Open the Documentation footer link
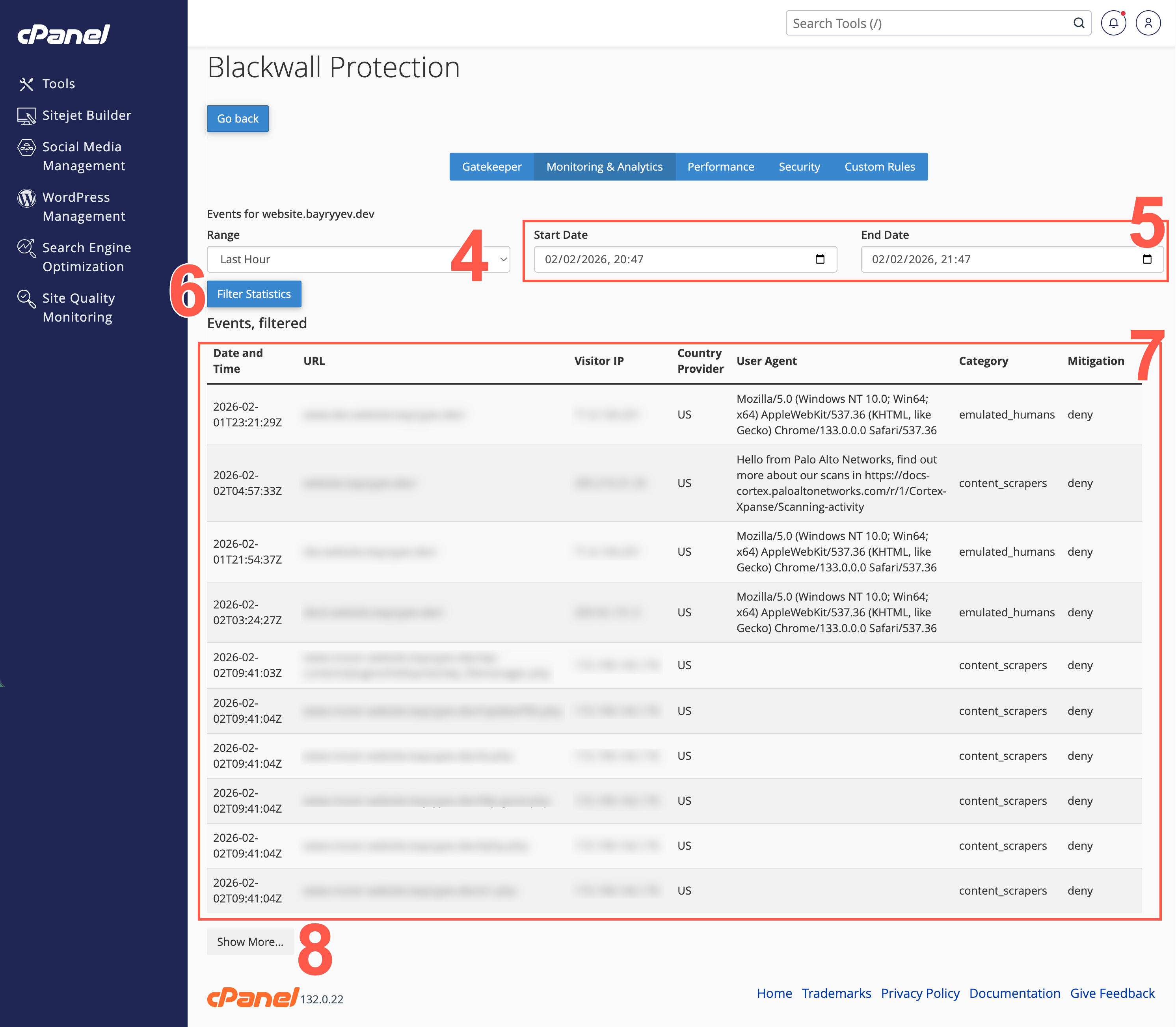This screenshot has height=1027, width=1176. click(x=1014, y=993)
